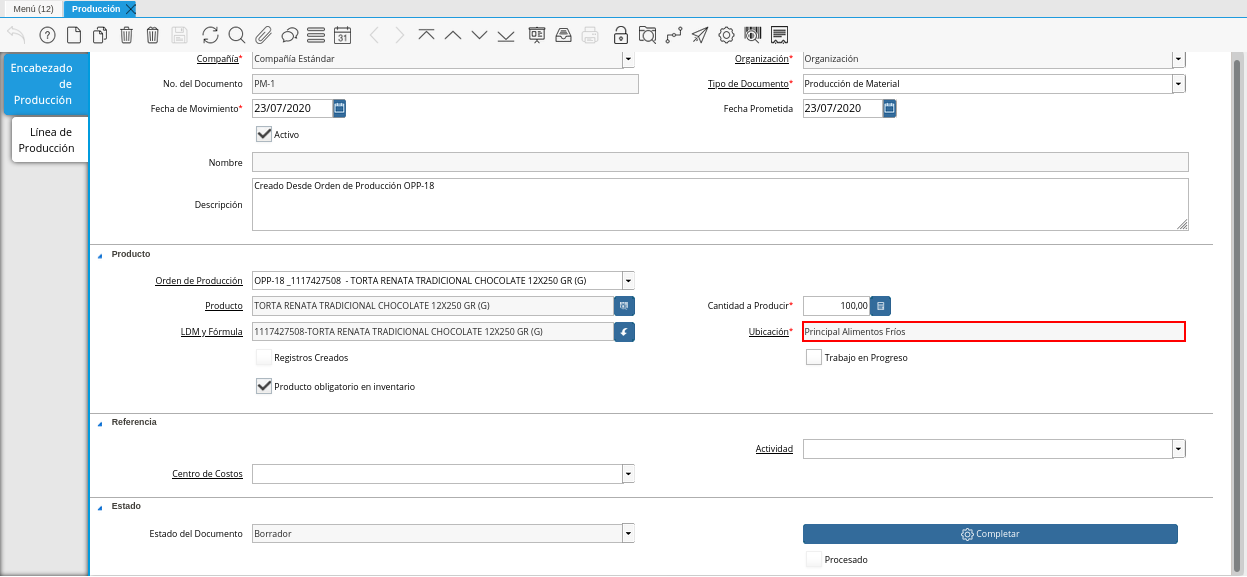Click the Help question mark icon
Viewport: 1247px width, 577px height.
click(x=47, y=35)
